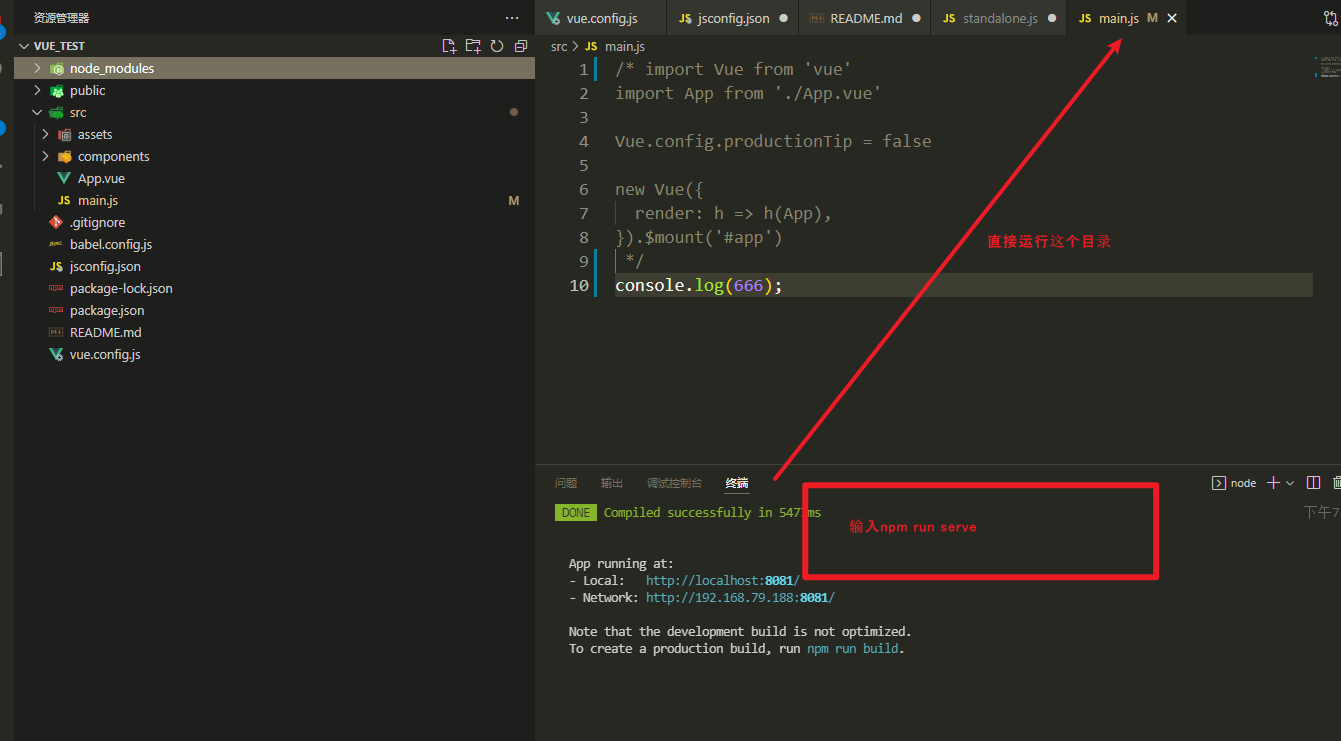Screen dimensions: 1341x741
Task: Open the 192.168.79.188:8081 network link
Action: (x=740, y=597)
